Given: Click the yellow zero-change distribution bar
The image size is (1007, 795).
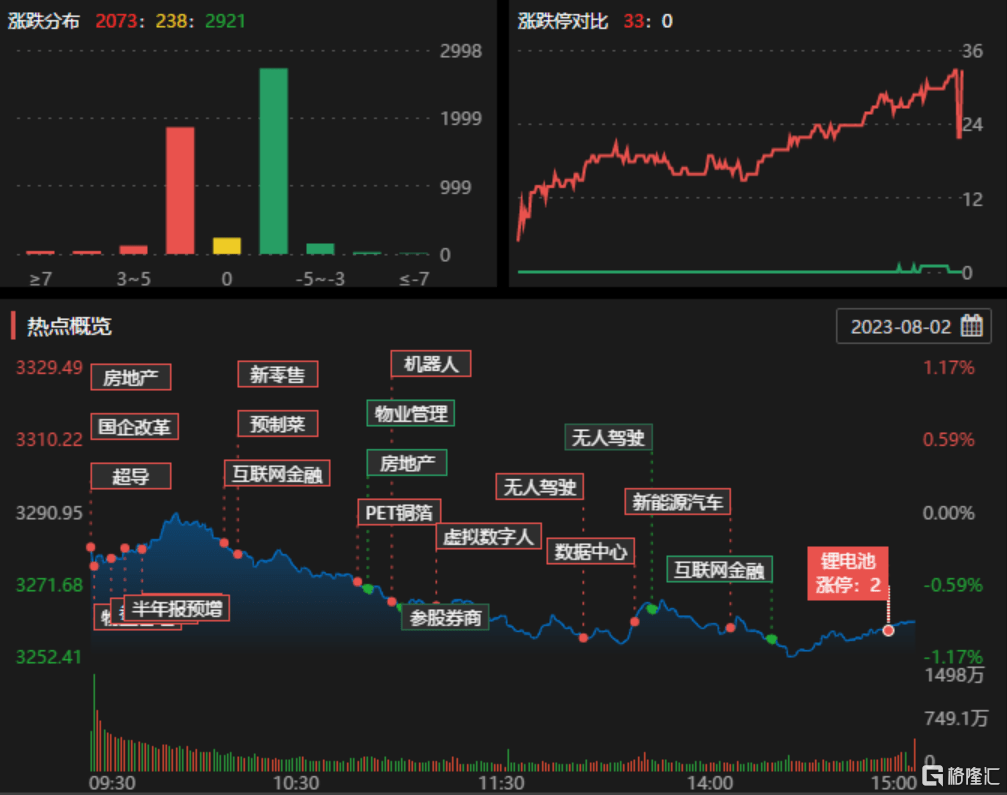Looking at the screenshot, I should point(227,246).
